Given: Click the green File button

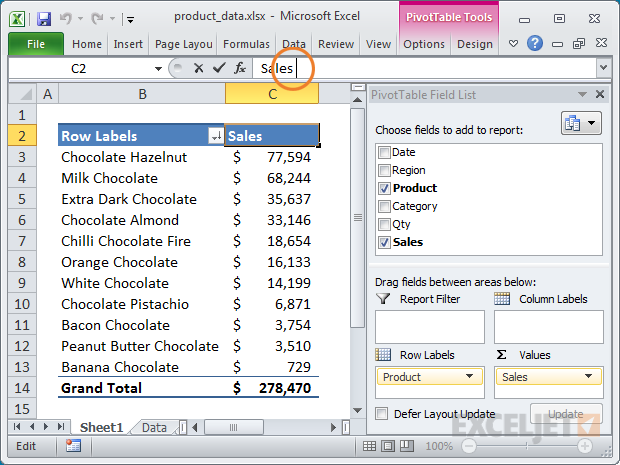Looking at the screenshot, I should pyautogui.click(x=36, y=44).
